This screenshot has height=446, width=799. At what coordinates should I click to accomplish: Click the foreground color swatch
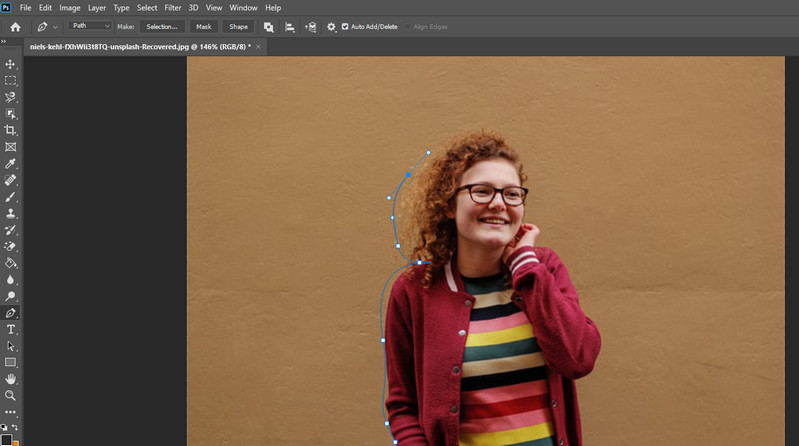coord(8,441)
